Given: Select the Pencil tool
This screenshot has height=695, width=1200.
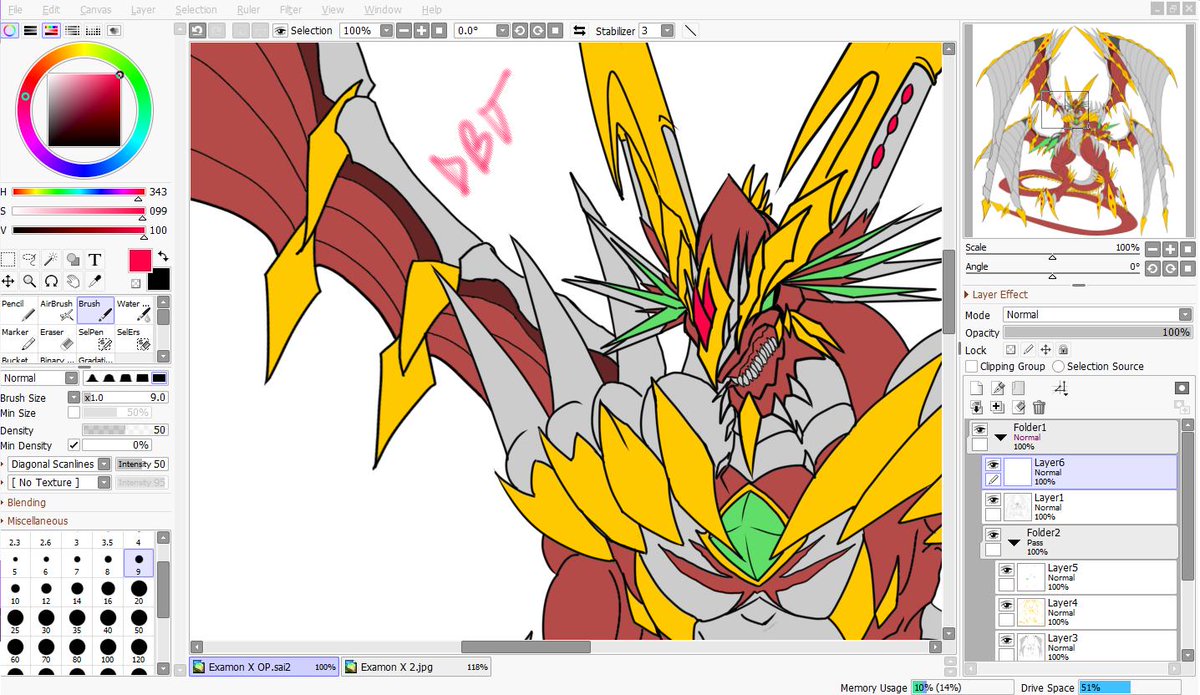Looking at the screenshot, I should 19,310.
